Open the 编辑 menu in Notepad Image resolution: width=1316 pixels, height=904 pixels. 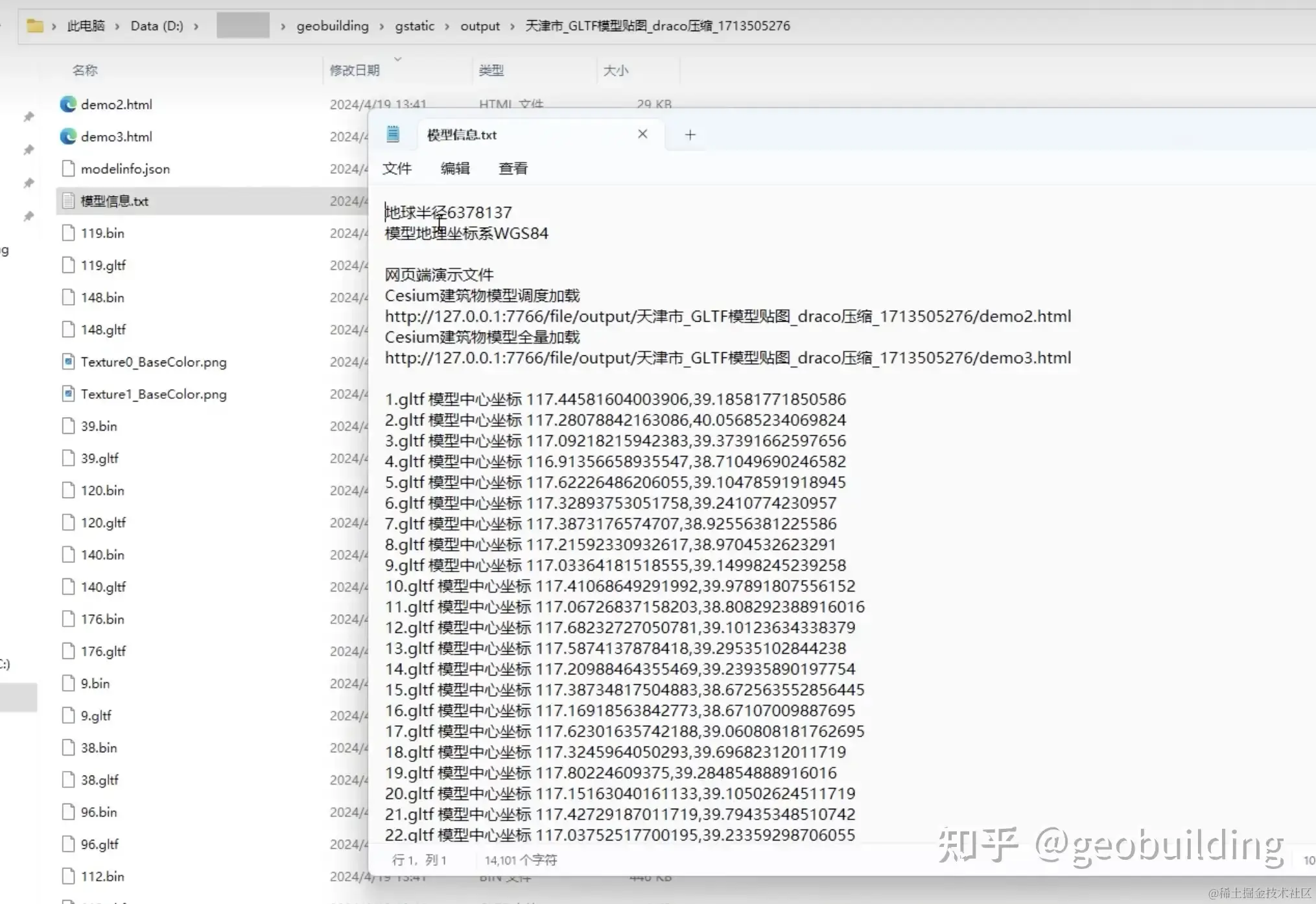click(x=455, y=169)
